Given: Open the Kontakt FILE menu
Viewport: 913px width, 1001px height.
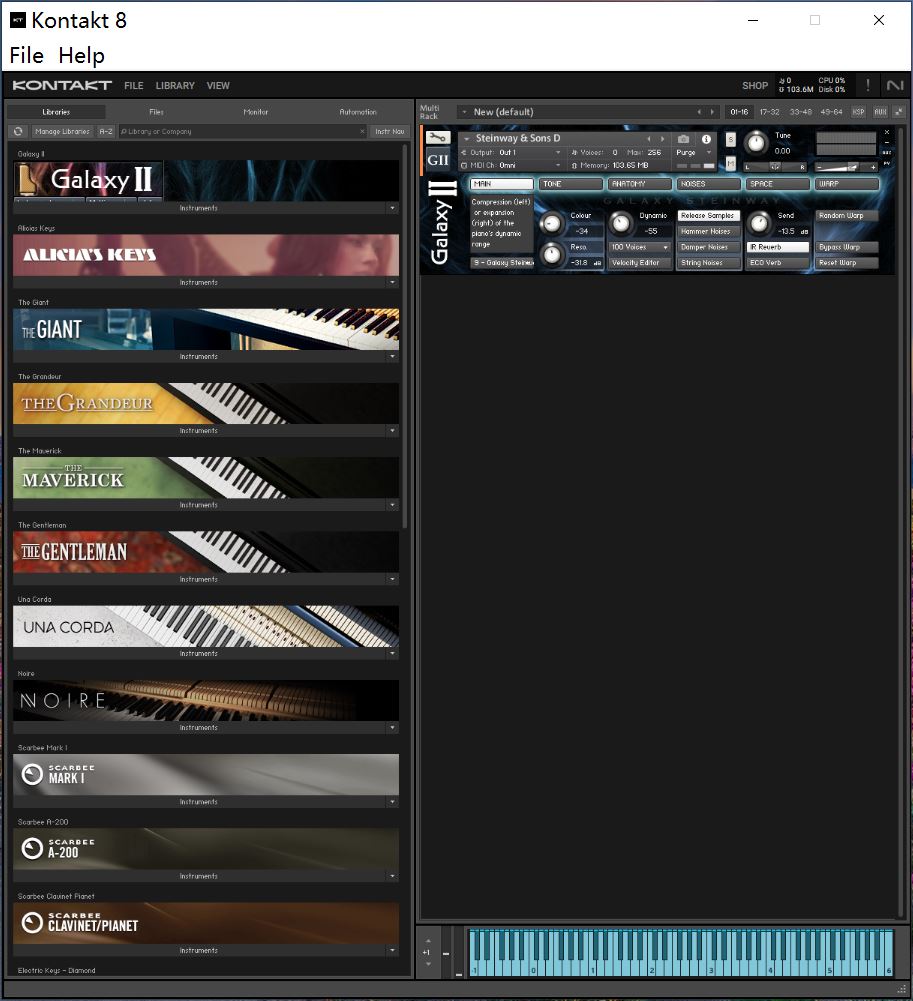Looking at the screenshot, I should tap(133, 86).
